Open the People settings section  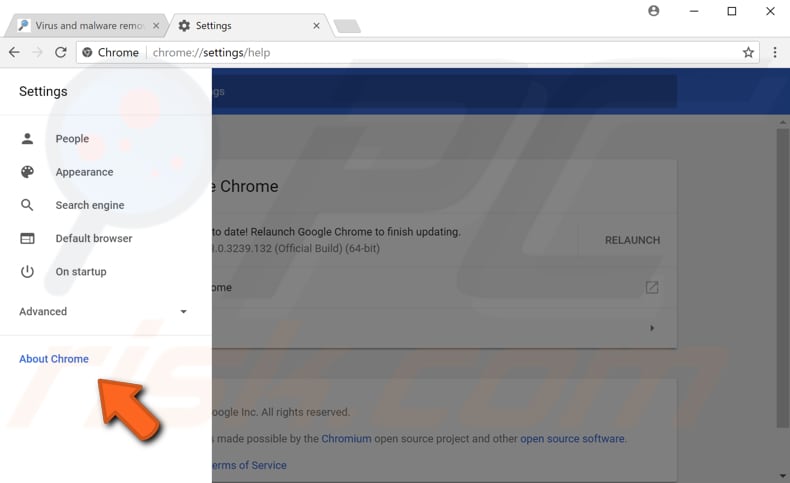coord(72,139)
